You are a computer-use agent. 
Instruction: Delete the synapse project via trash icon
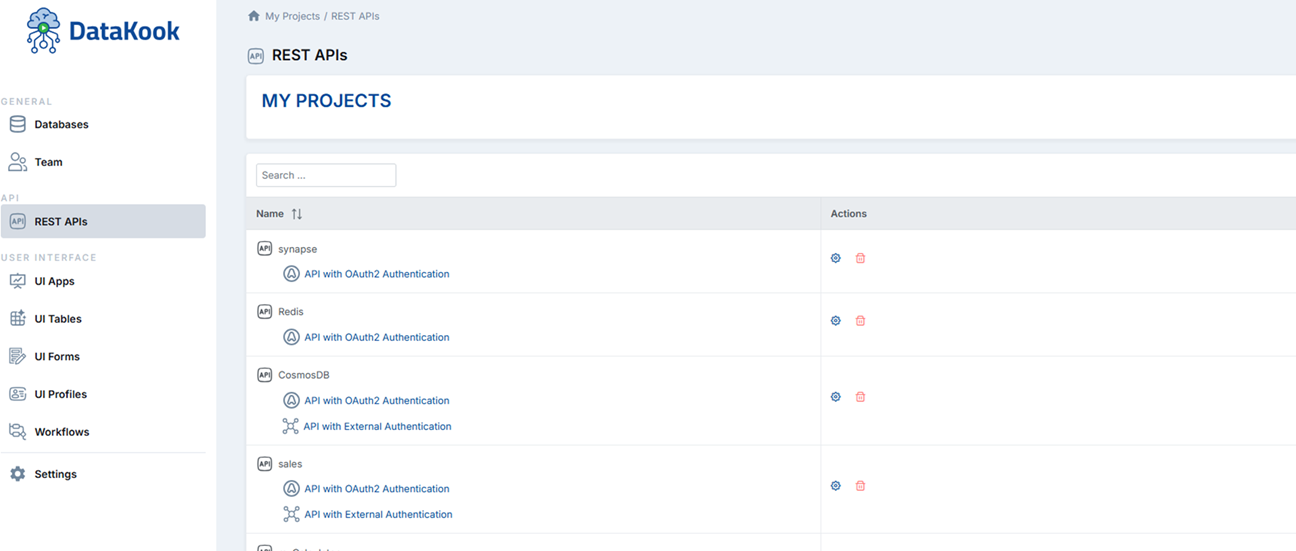tap(860, 258)
